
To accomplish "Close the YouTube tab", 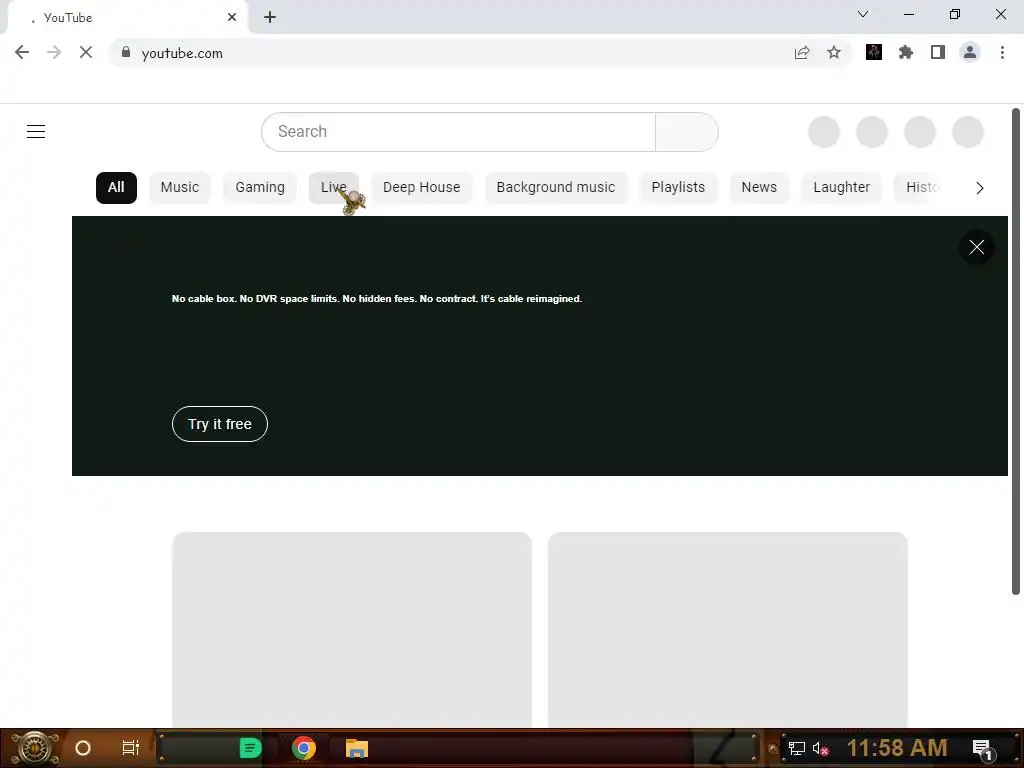I will pyautogui.click(x=232, y=17).
